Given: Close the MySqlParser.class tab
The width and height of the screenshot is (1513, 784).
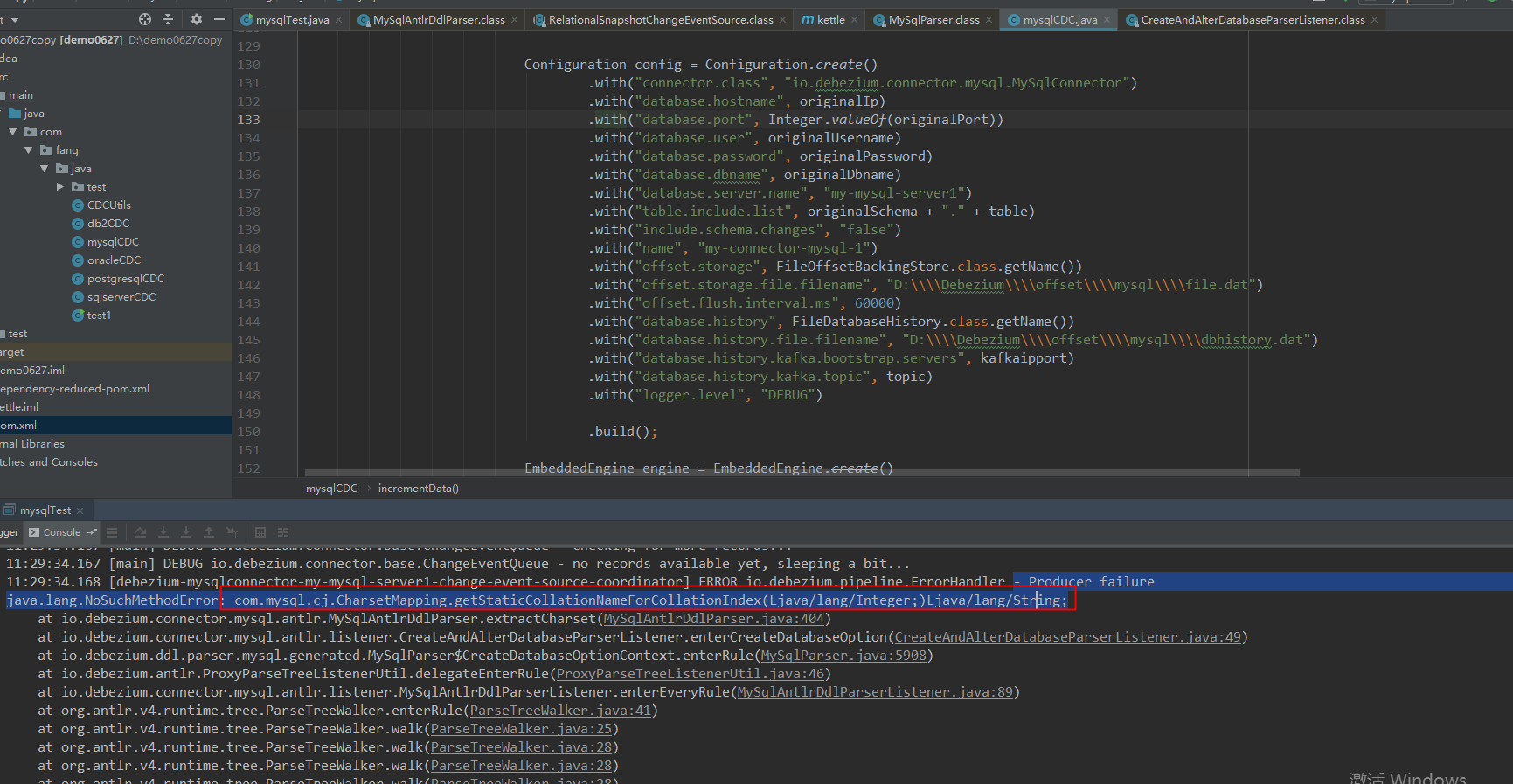Looking at the screenshot, I should pos(989,20).
